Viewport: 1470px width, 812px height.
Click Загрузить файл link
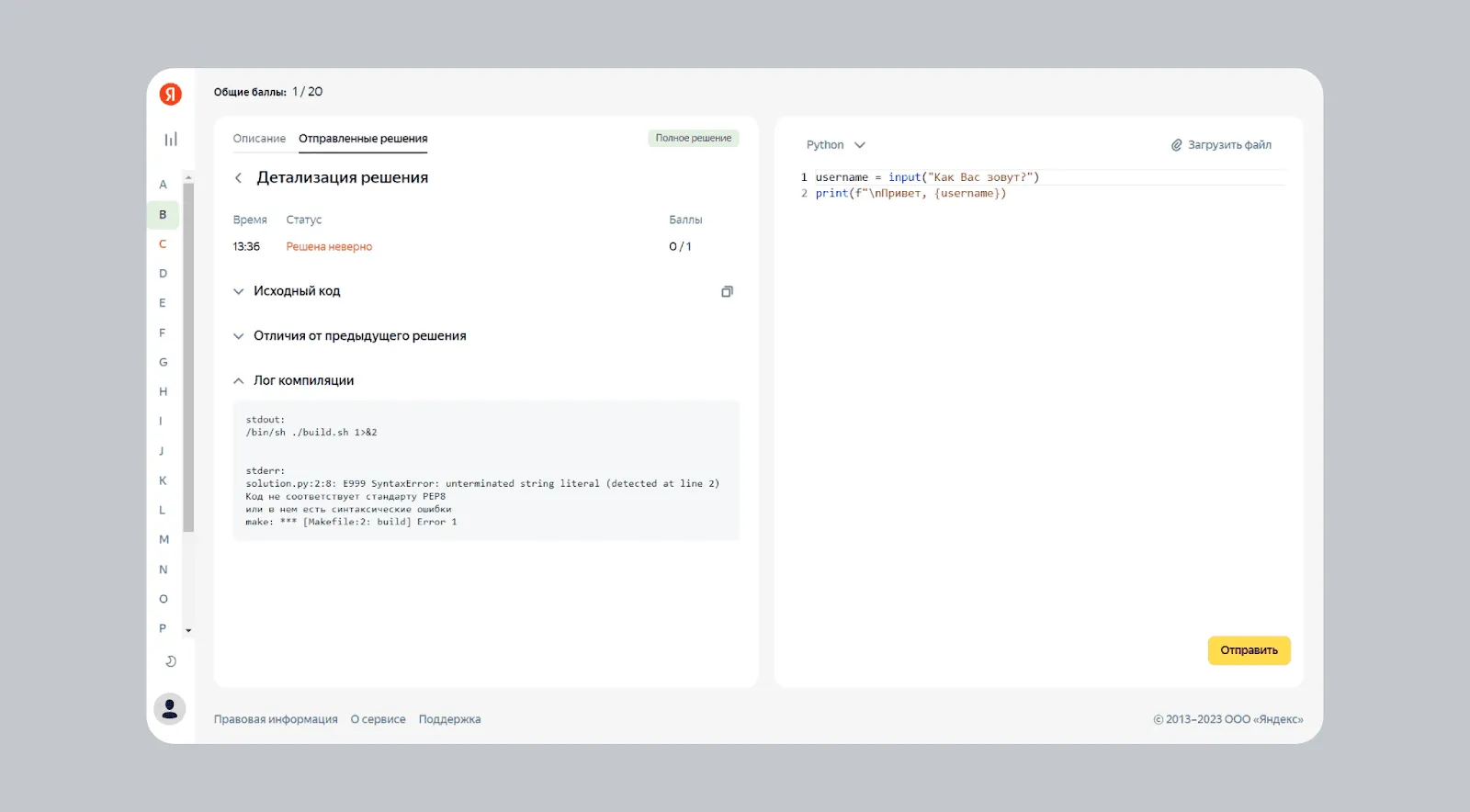click(1229, 145)
